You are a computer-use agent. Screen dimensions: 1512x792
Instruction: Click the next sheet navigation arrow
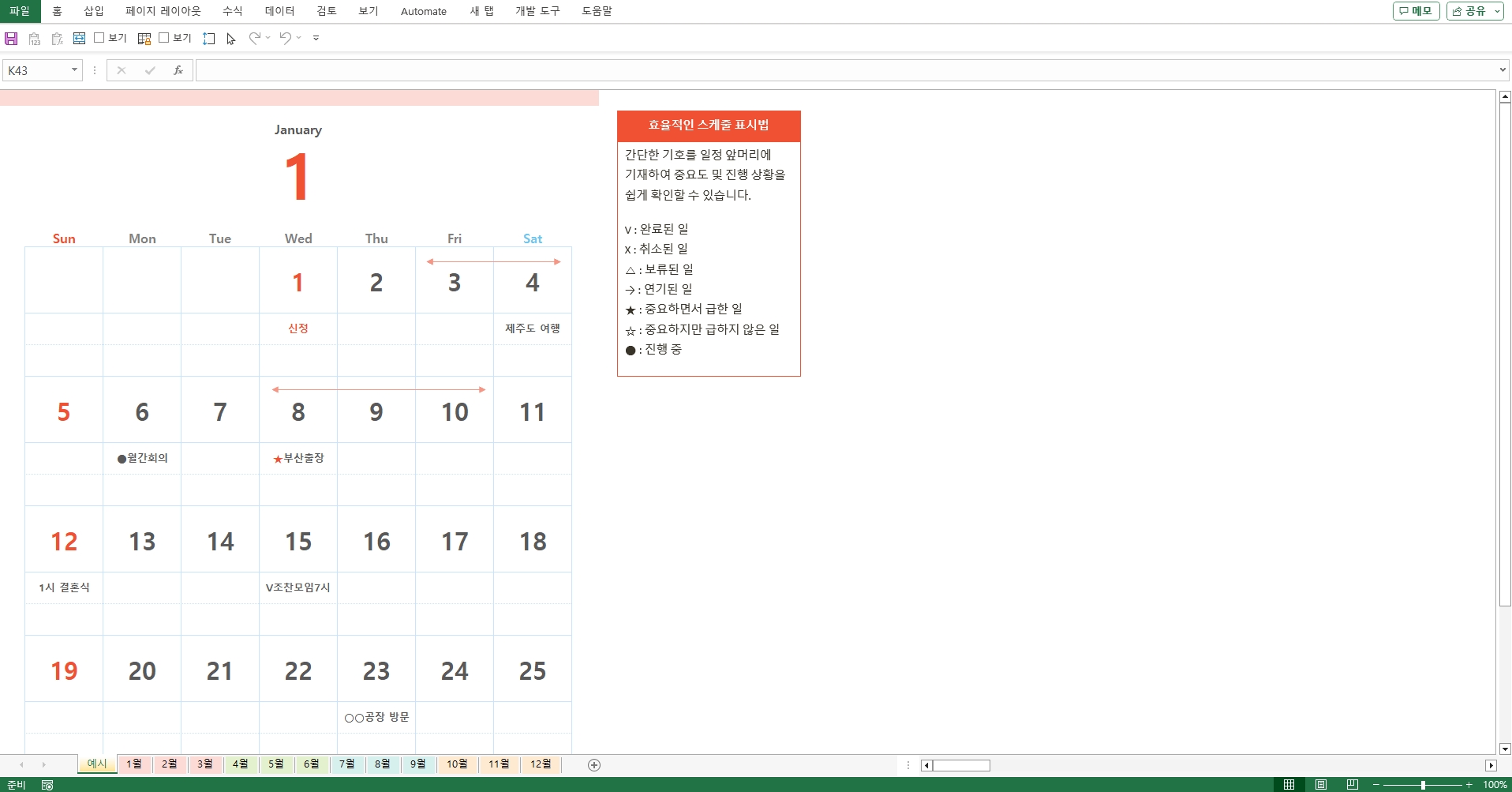43,764
